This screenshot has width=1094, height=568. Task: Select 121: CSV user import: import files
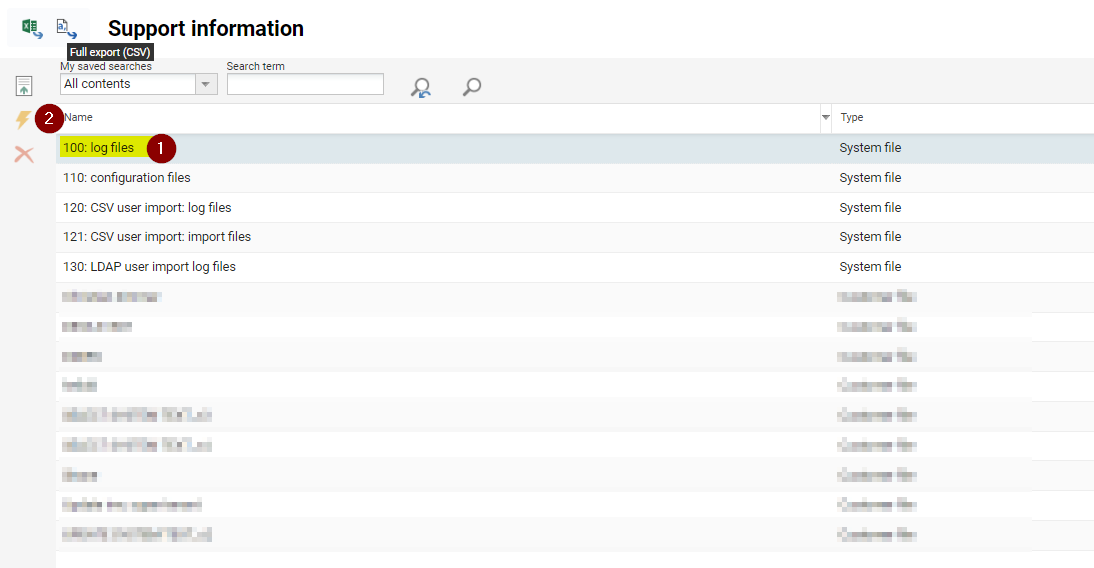[x=156, y=237]
